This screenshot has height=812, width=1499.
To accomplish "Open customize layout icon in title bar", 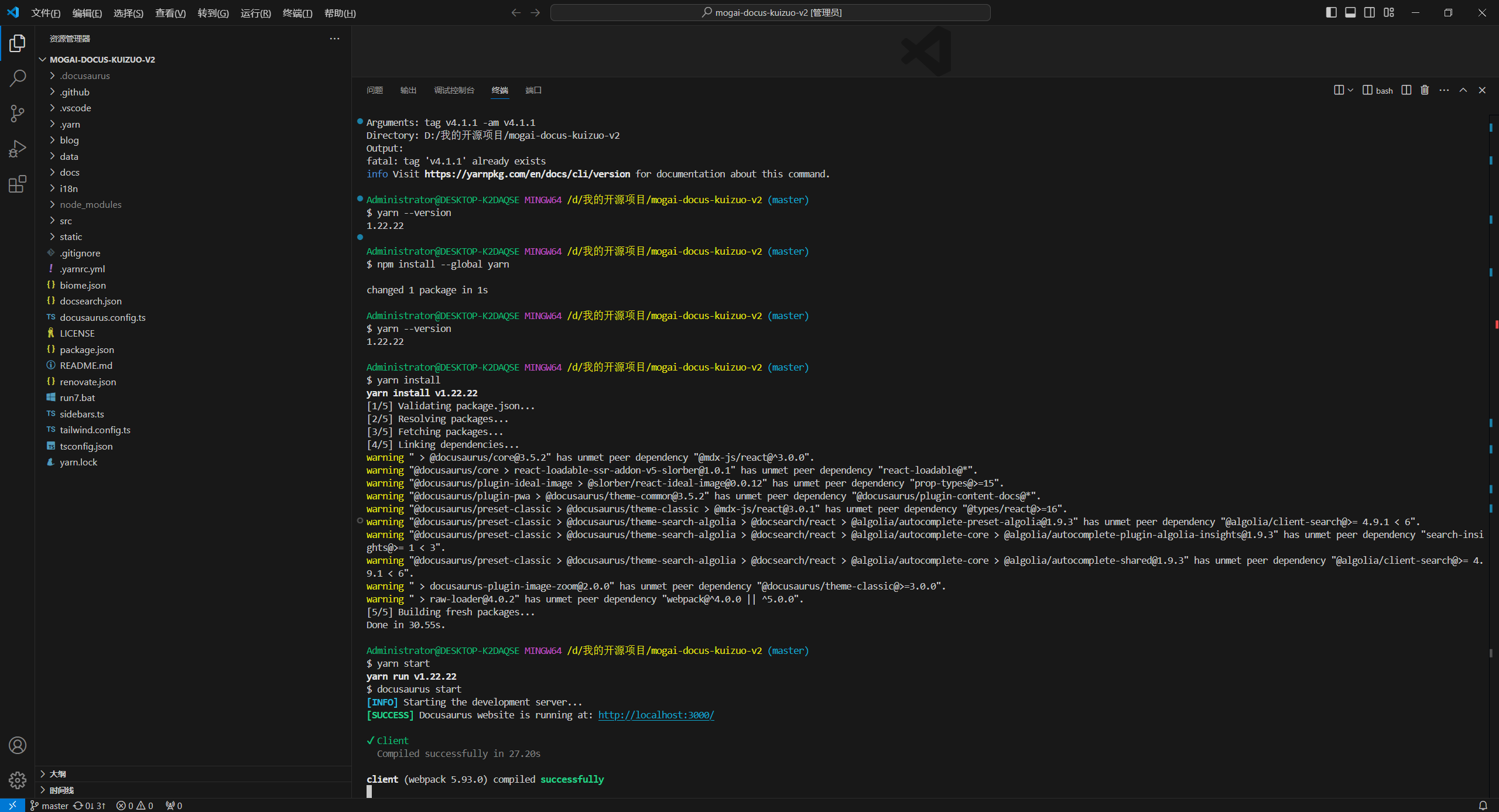I will point(1389,12).
